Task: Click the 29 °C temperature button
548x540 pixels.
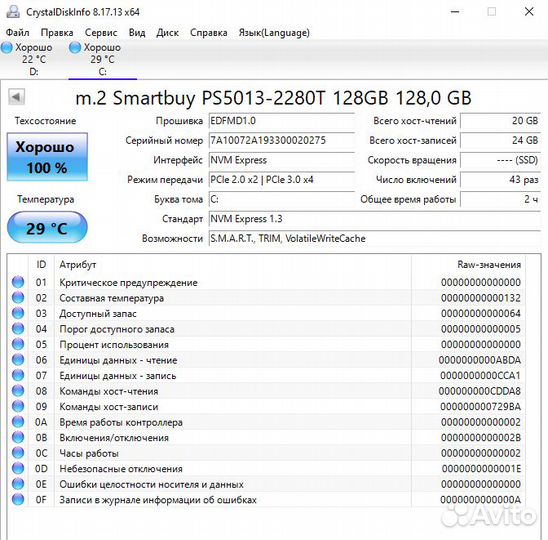Action: [47, 228]
